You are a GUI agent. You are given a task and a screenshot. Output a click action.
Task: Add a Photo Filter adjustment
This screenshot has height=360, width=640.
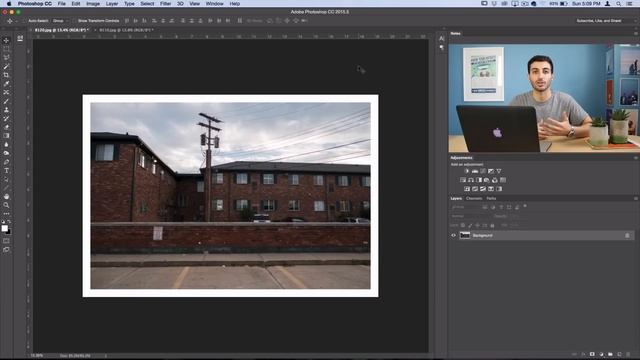point(487,180)
